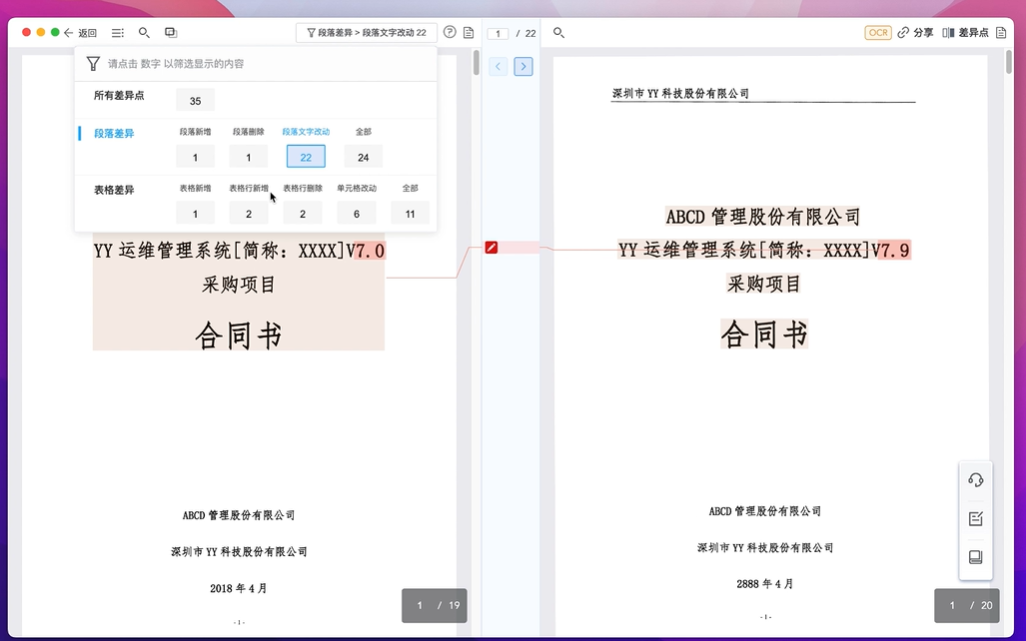Go to previous difference with left arrow
The height and width of the screenshot is (641, 1026).
tap(498, 66)
